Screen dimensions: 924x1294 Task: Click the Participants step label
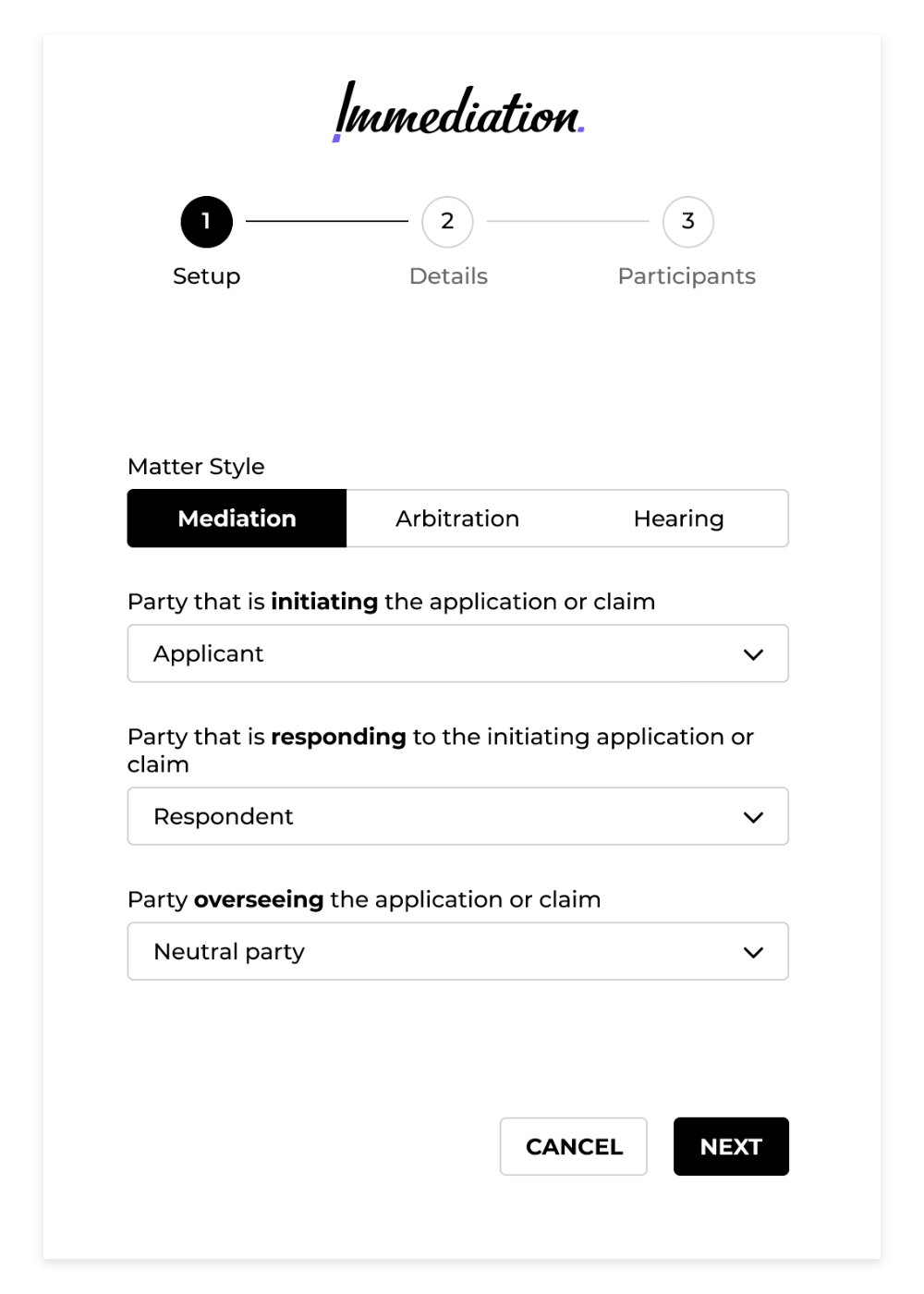click(x=687, y=275)
